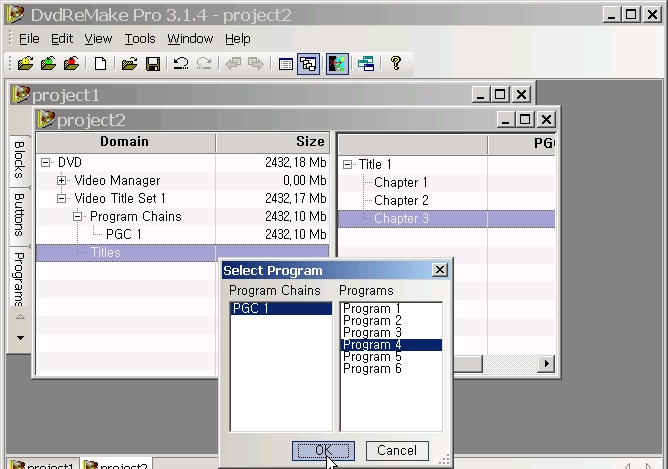The height and width of the screenshot is (469, 668).
Task: Select PGC 1 in the Domain tree
Action: click(183, 234)
